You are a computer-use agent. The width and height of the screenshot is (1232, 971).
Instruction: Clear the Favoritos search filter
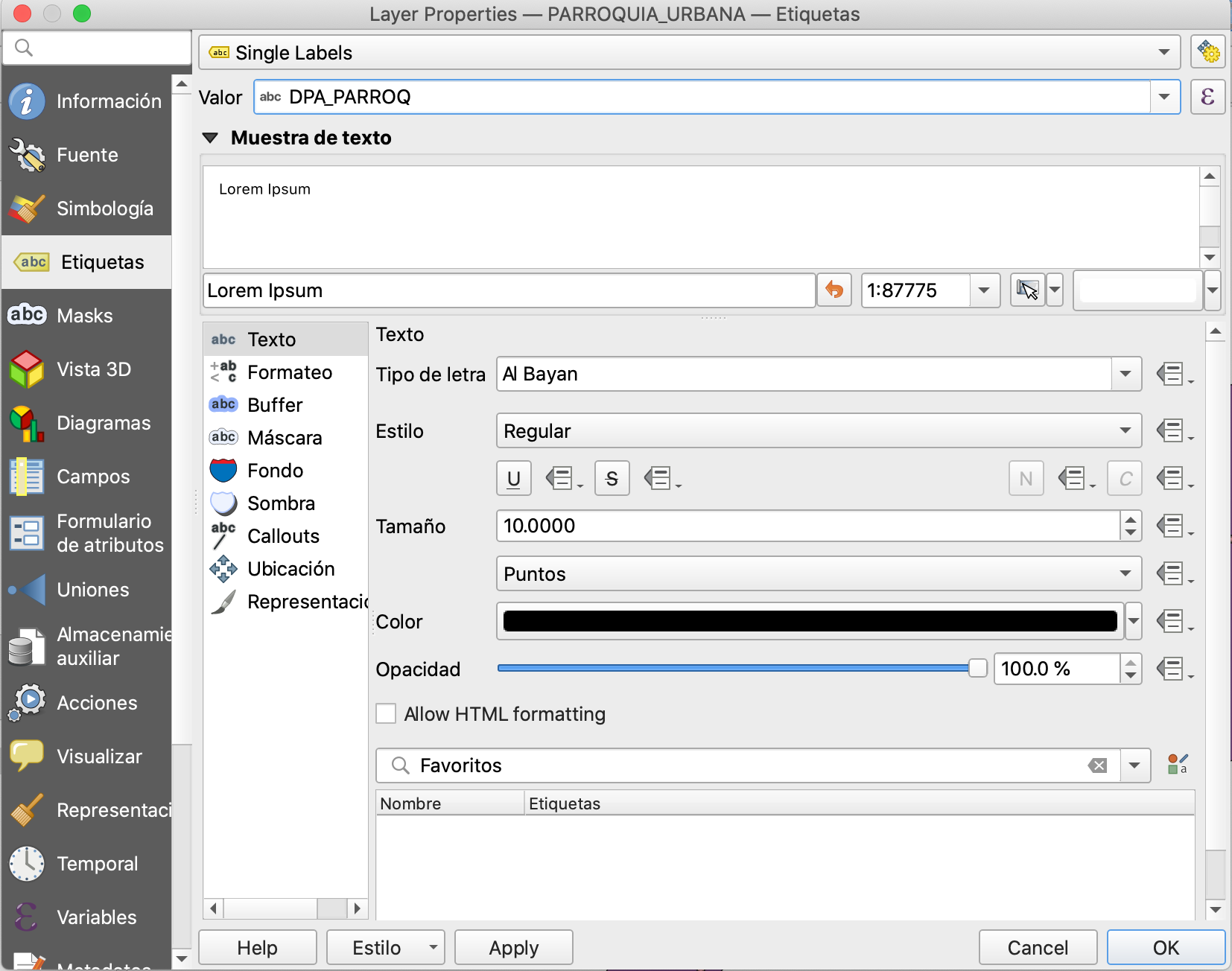pos(1097,765)
